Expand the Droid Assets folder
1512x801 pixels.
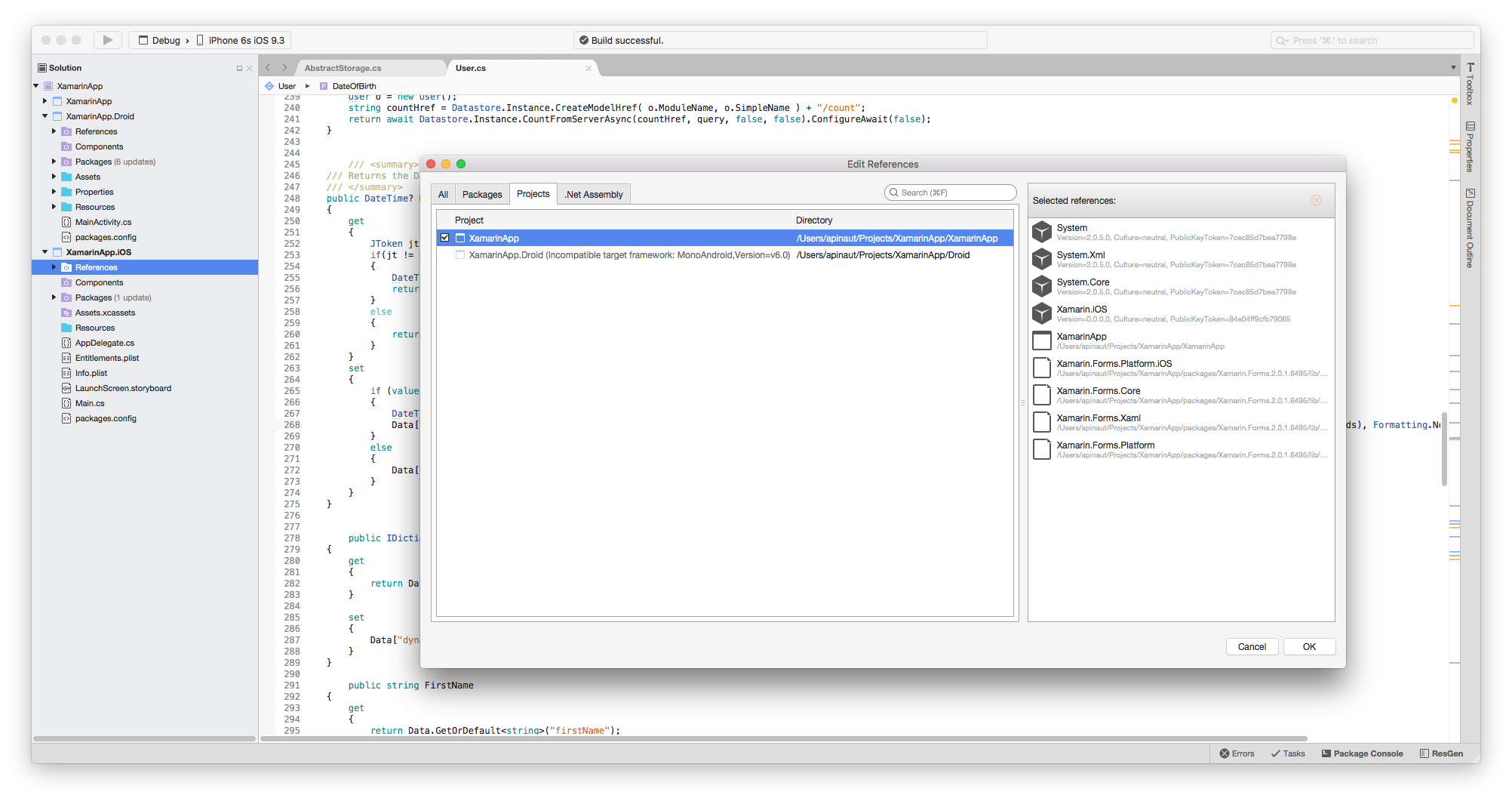[x=54, y=177]
